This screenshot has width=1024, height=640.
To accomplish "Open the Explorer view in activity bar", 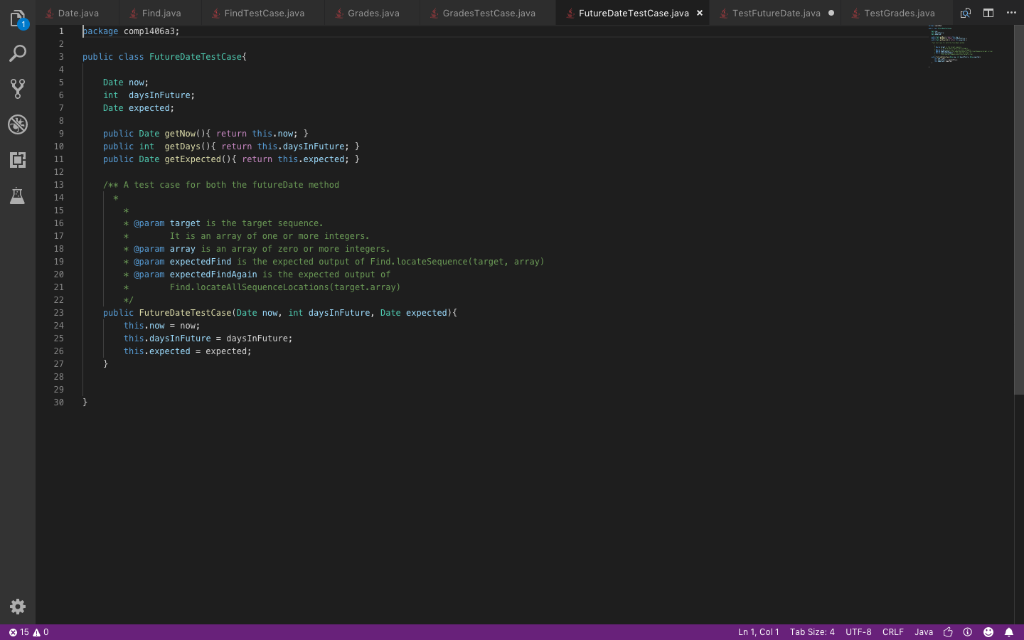I will [18, 18].
